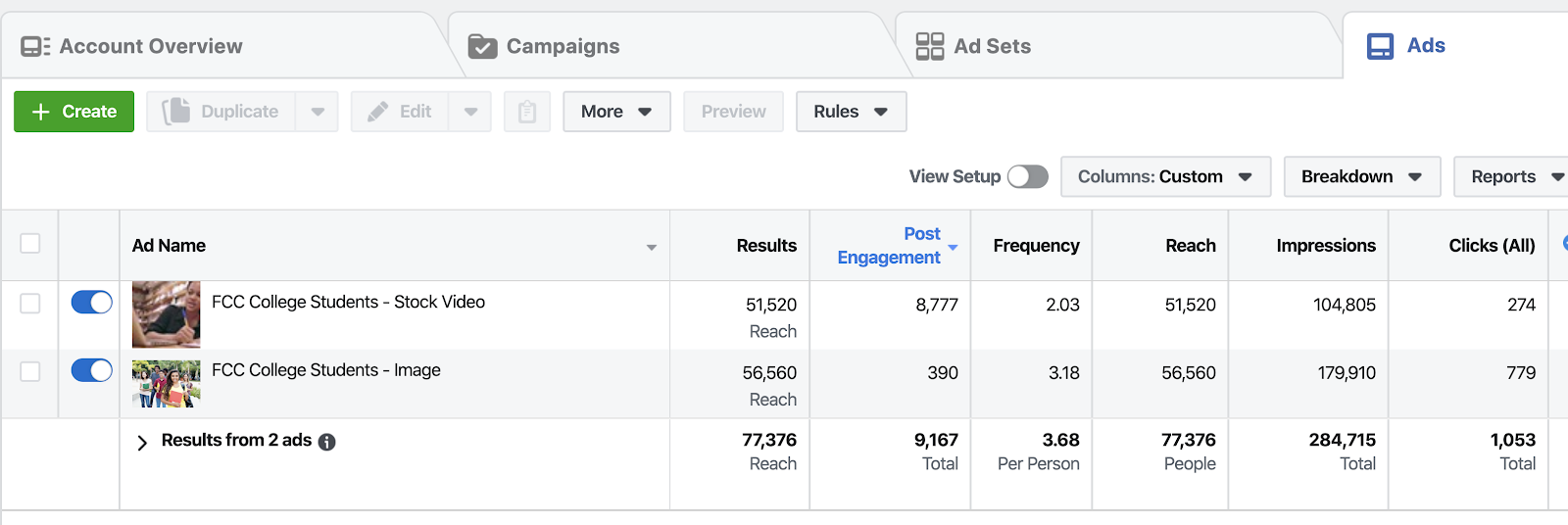Click the Edit pencil icon

tap(377, 112)
